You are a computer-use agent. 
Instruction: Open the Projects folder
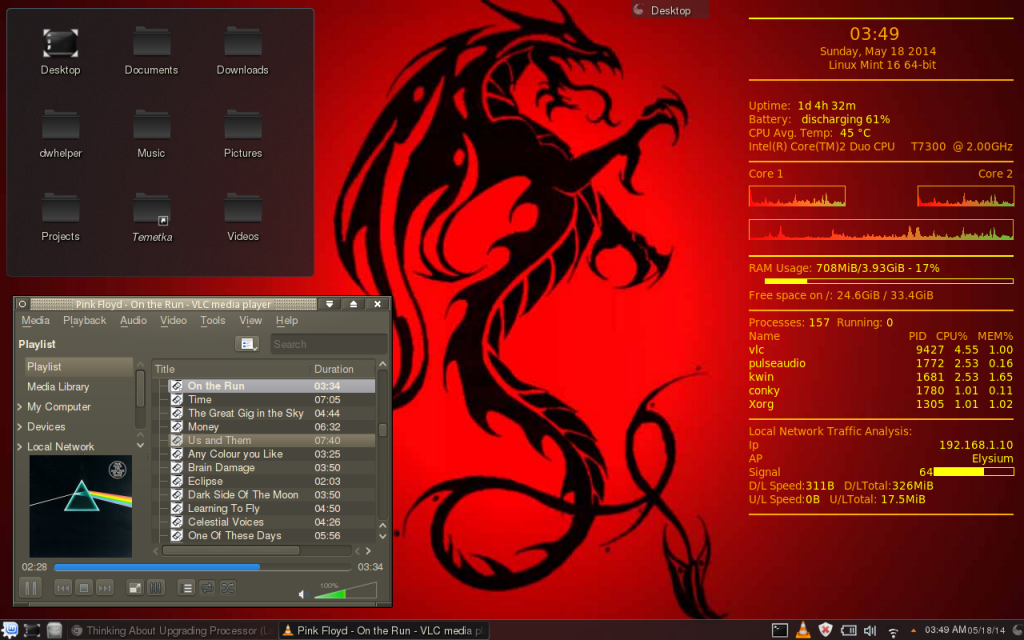pyautogui.click(x=60, y=218)
